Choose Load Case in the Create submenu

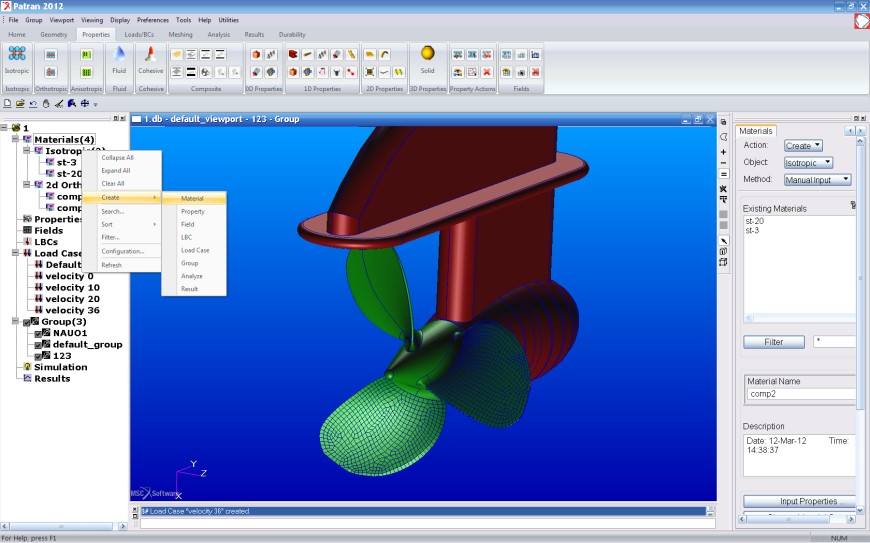click(x=194, y=250)
